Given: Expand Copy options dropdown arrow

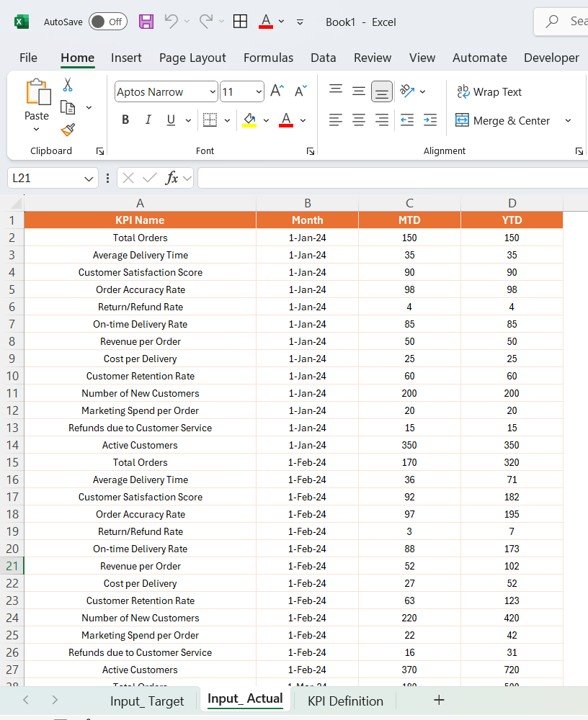Looking at the screenshot, I should (89, 107).
